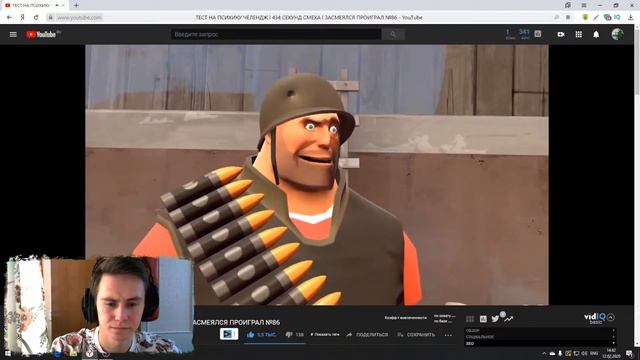Open the Windows action center
The height and width of the screenshot is (360, 640).
click(x=629, y=353)
